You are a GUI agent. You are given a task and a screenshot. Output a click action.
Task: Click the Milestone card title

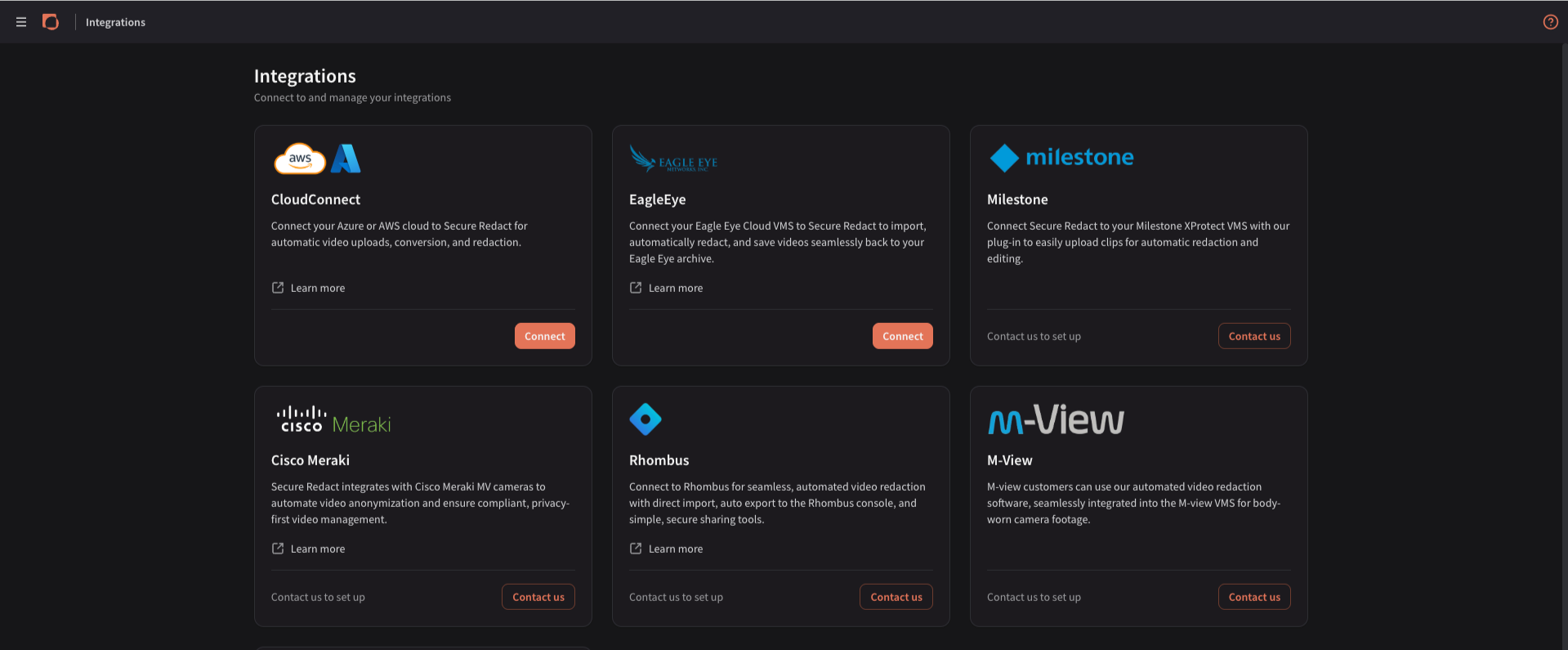point(1017,199)
